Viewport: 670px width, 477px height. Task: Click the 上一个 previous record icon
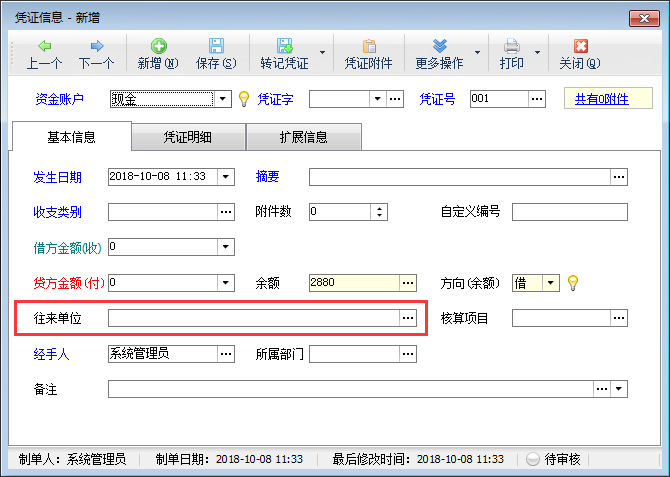tap(44, 46)
